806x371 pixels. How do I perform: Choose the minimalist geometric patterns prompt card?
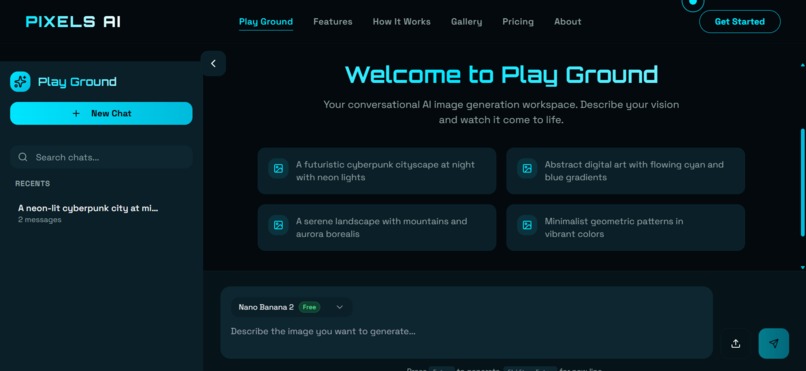[x=626, y=228]
